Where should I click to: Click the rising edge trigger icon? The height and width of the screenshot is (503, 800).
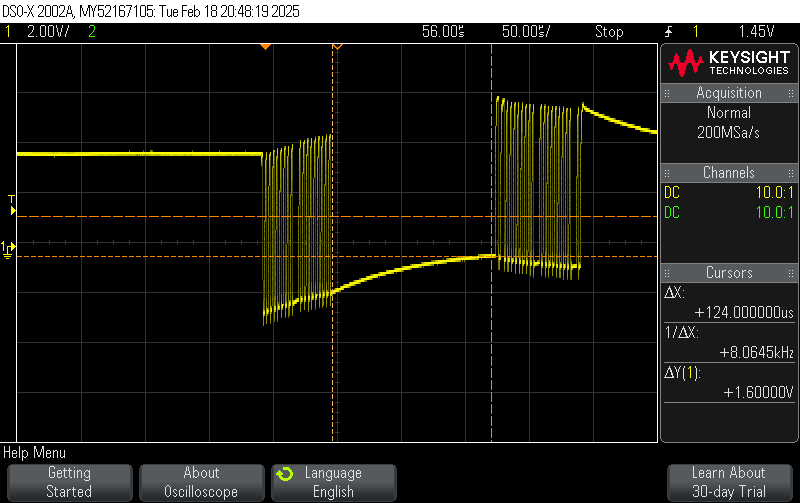point(668,32)
